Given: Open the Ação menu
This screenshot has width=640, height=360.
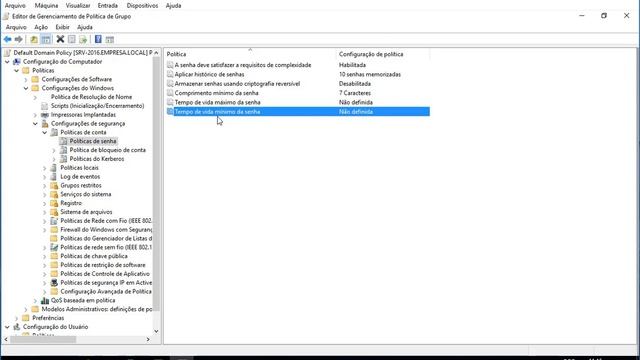Looking at the screenshot, I should pyautogui.click(x=41, y=27).
